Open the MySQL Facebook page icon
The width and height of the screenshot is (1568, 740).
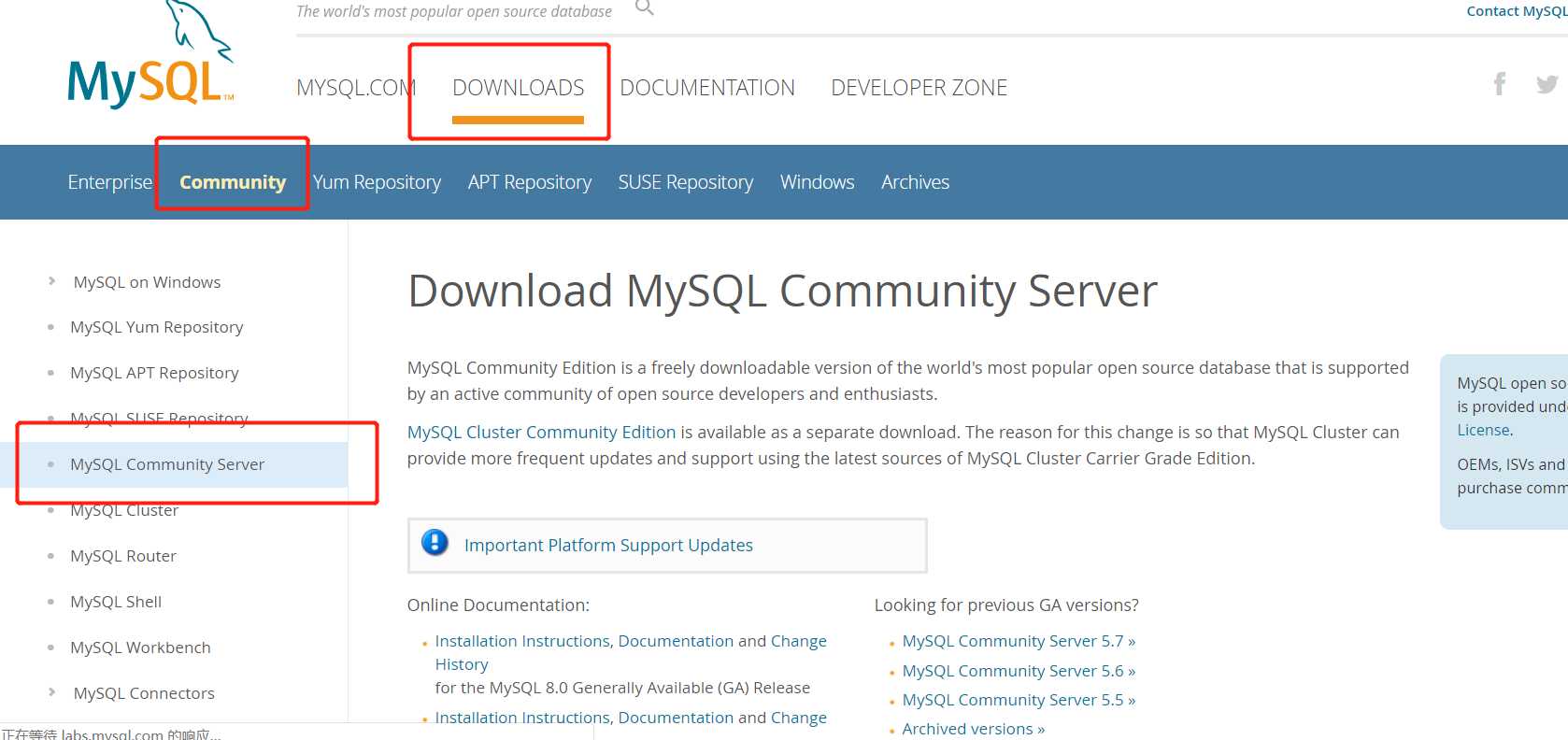pyautogui.click(x=1499, y=84)
